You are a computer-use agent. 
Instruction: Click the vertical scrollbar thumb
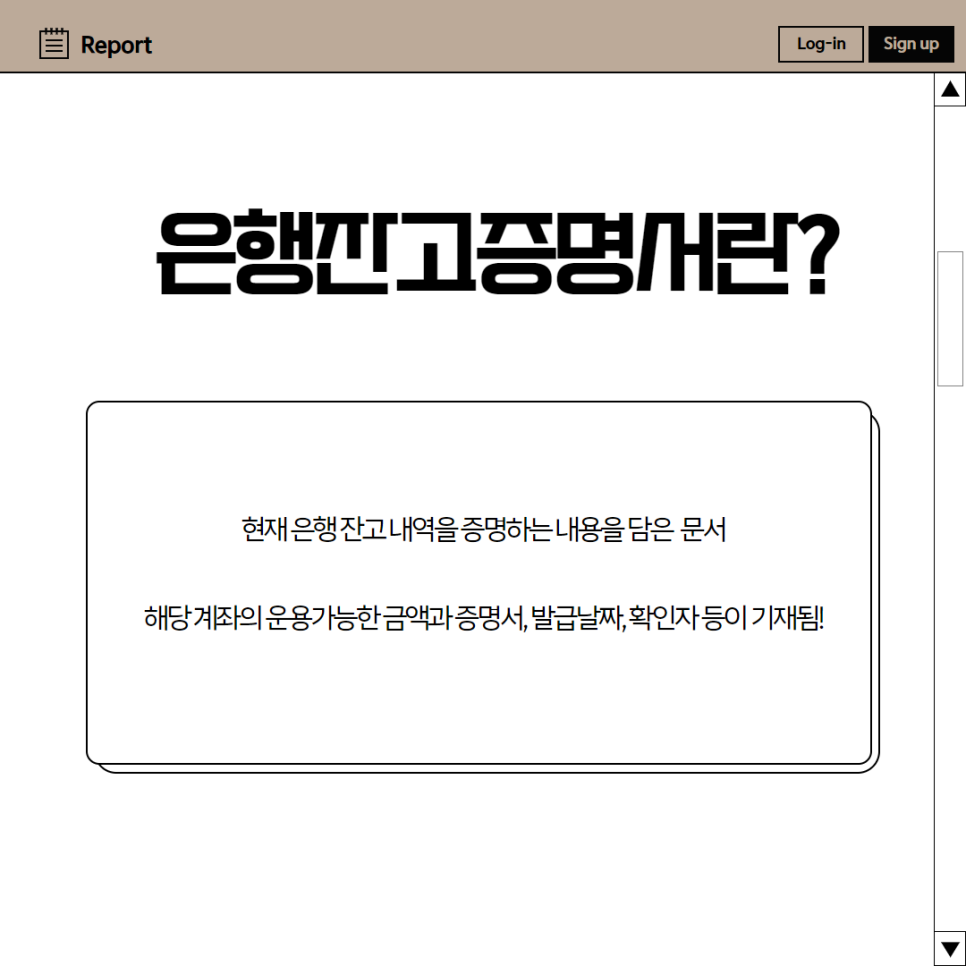(x=950, y=319)
